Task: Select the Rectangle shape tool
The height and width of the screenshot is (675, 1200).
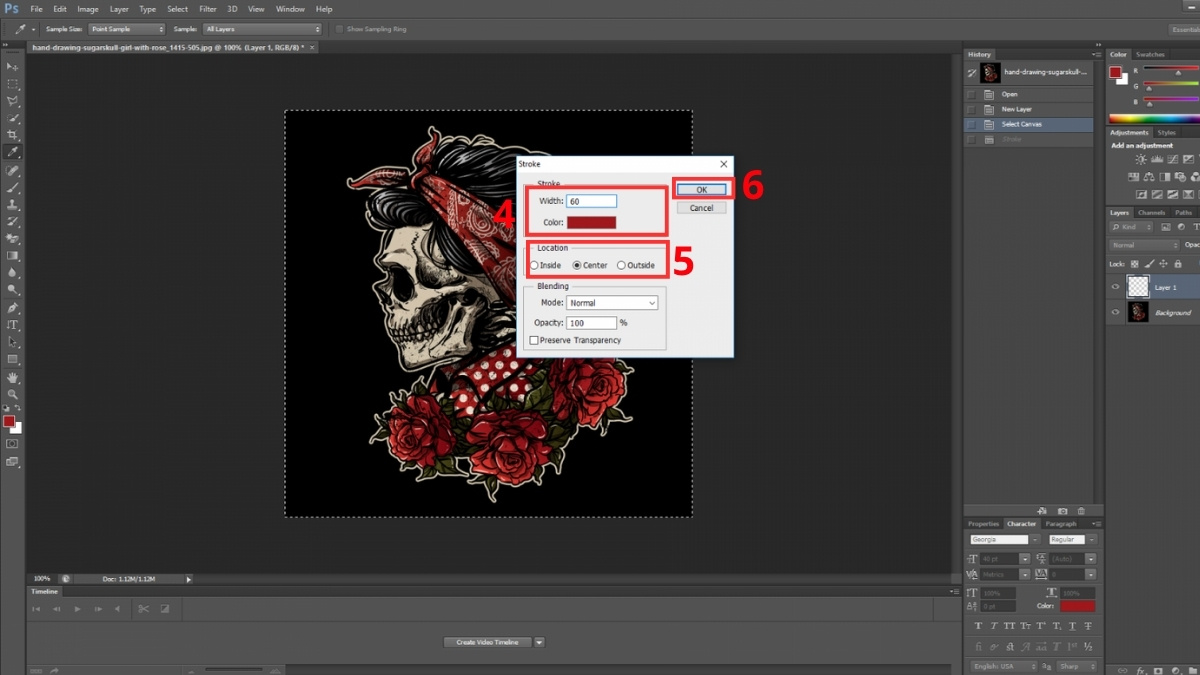Action: tap(13, 358)
